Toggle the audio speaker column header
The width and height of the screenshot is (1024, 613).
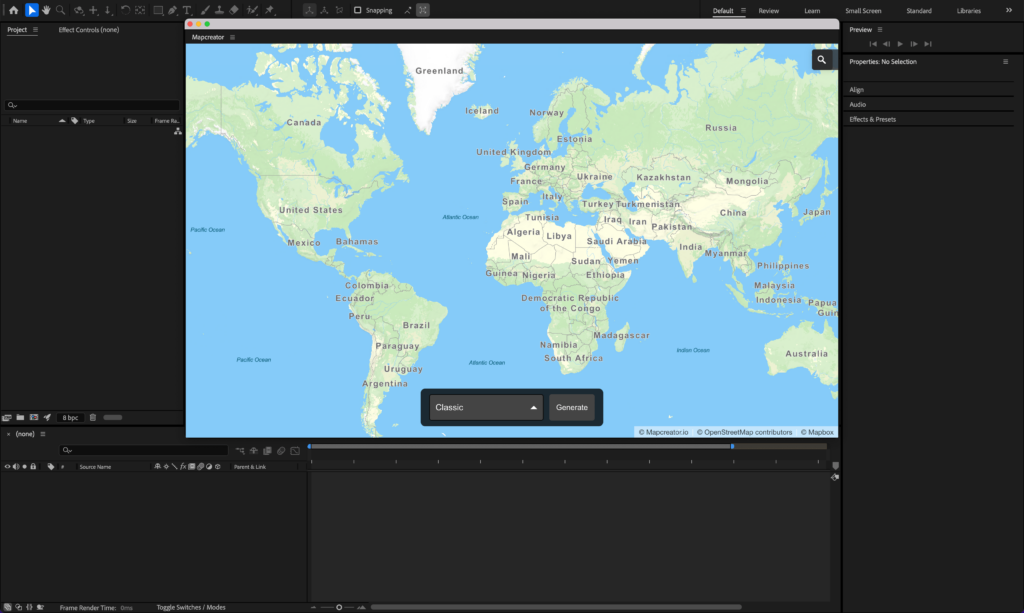(16, 467)
